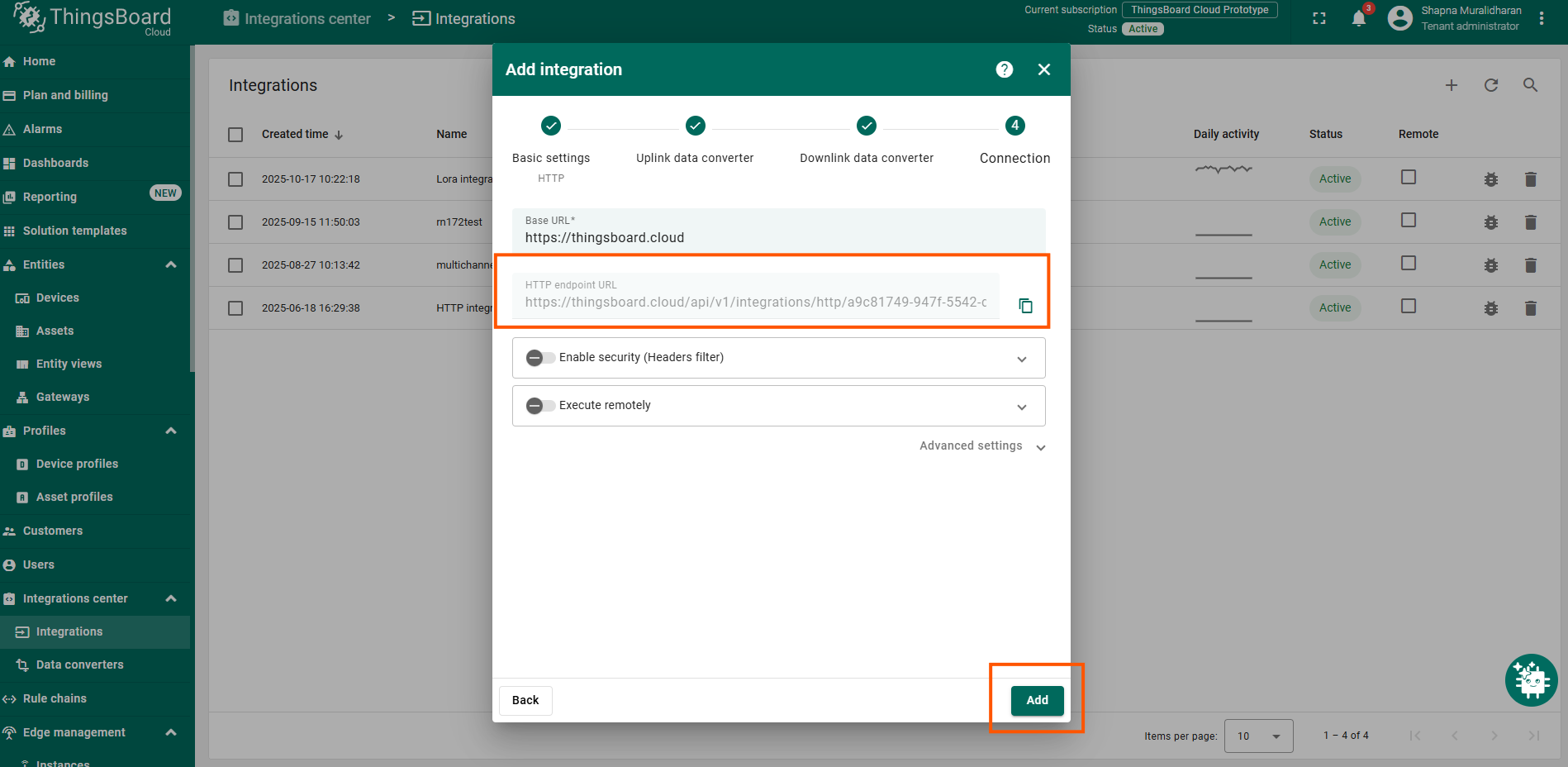Open the help icon in Add integration dialog
The height and width of the screenshot is (767, 1568).
click(1004, 69)
